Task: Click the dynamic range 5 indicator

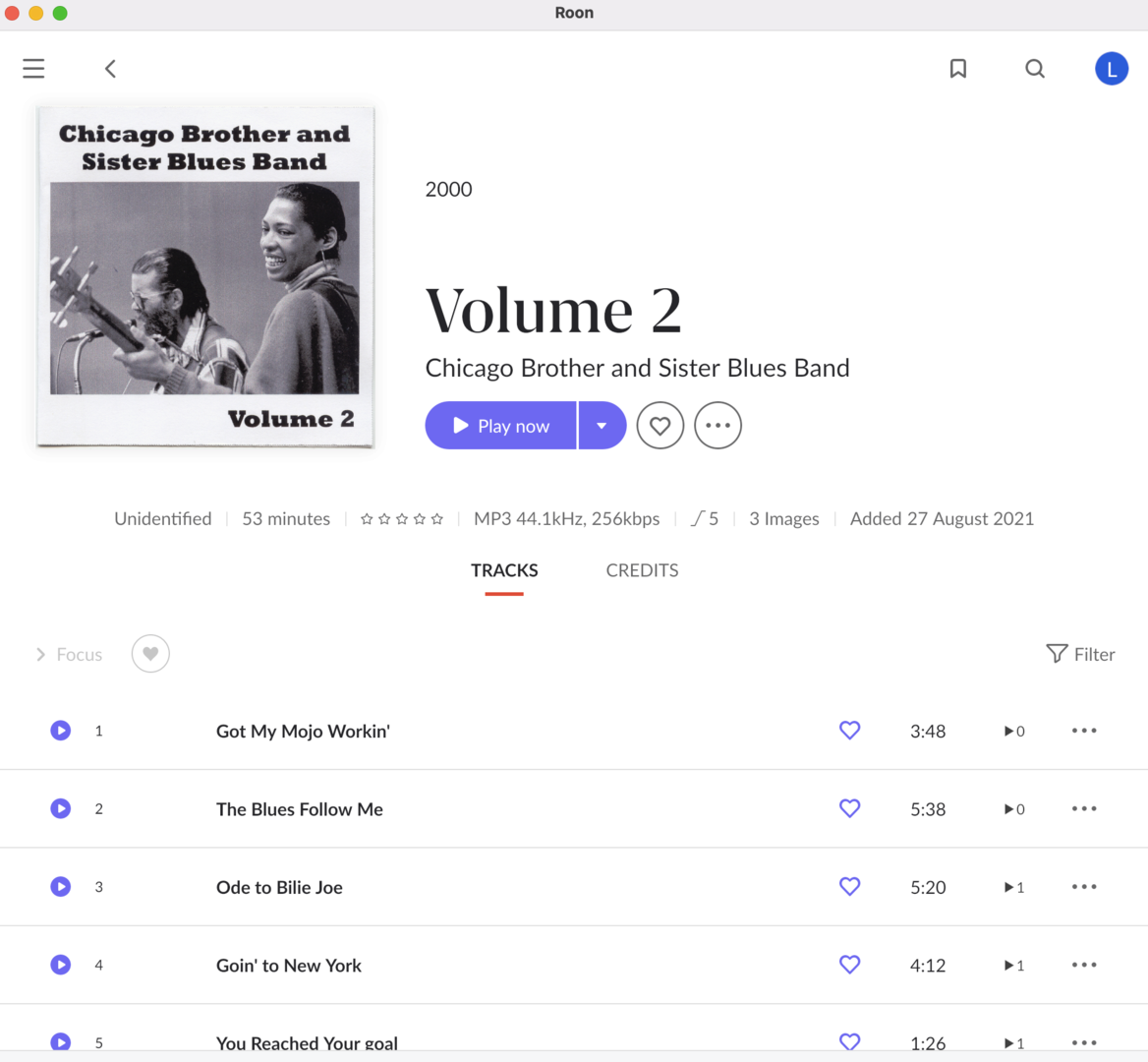Action: 705,519
